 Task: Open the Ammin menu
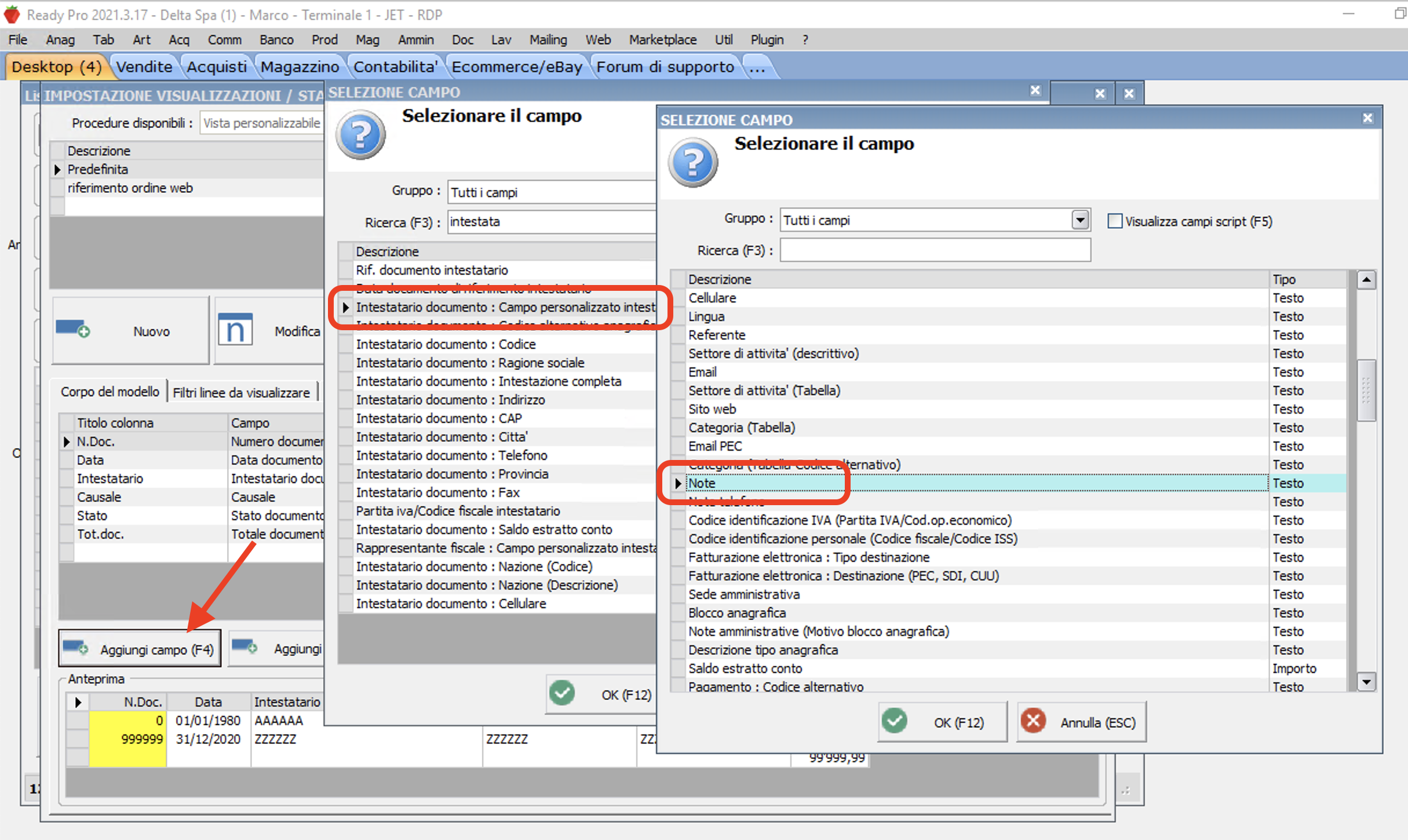415,40
